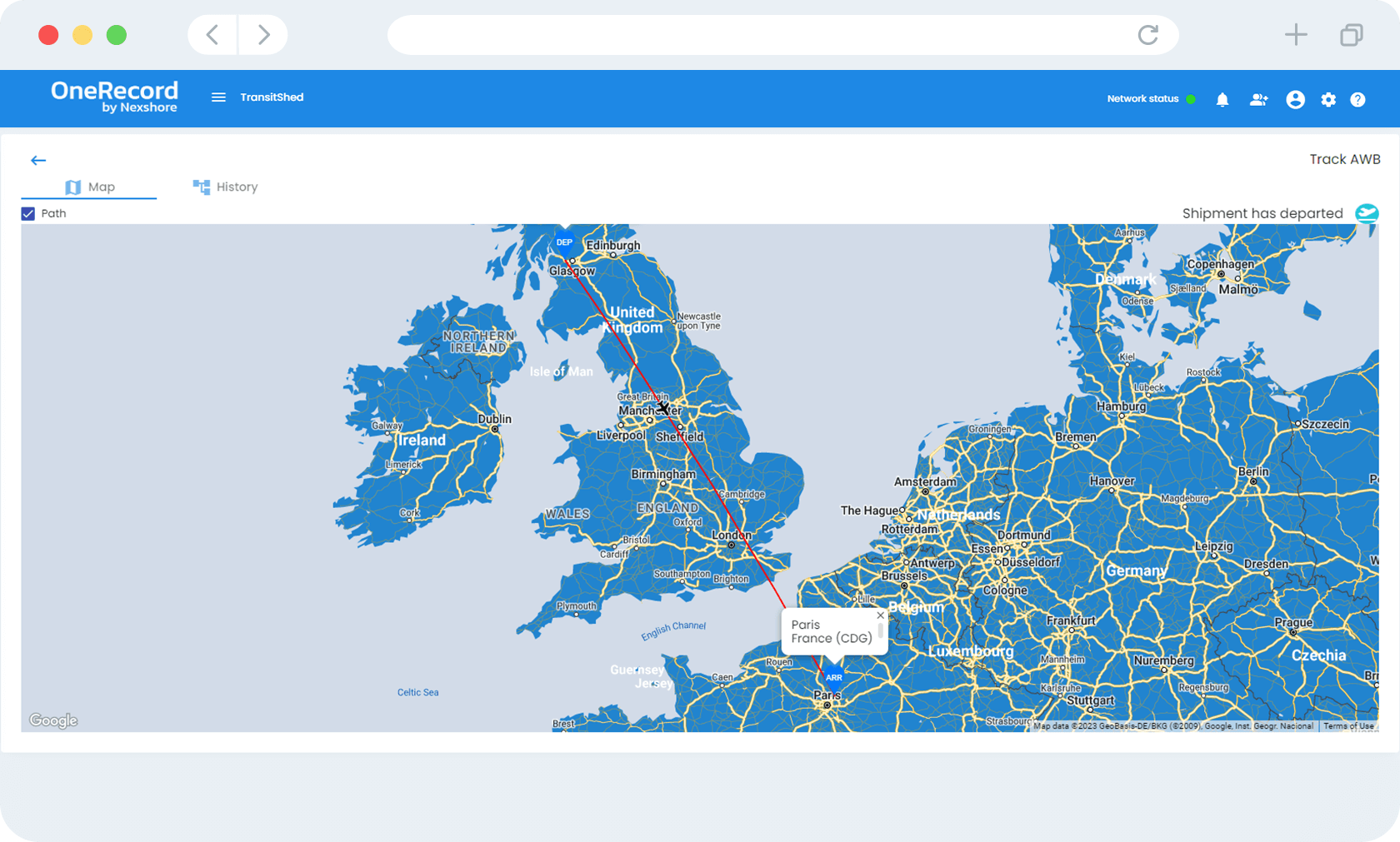
Task: Click the browser back button
Action: pyautogui.click(x=212, y=35)
